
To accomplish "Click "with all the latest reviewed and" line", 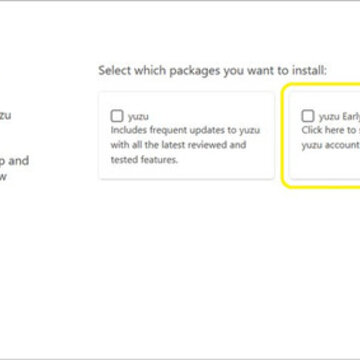I will (x=178, y=145).
